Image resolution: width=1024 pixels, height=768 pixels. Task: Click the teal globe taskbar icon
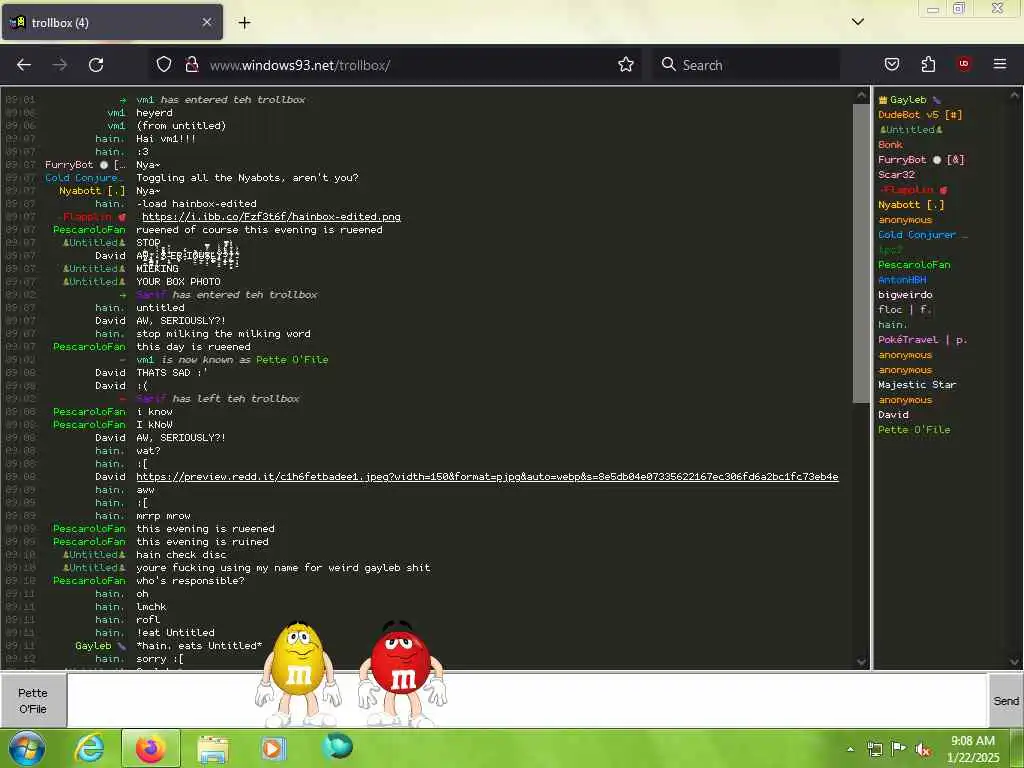[x=337, y=746]
